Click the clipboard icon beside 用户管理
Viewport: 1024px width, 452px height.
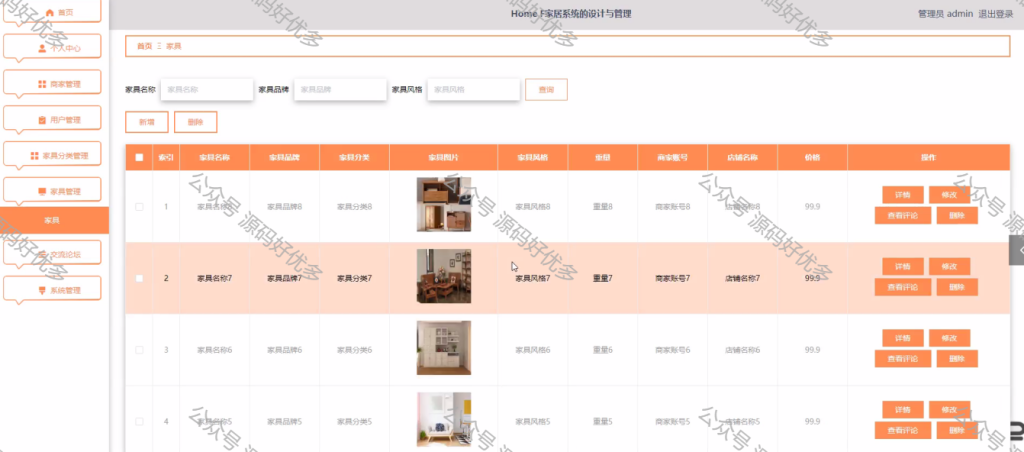[x=42, y=120]
